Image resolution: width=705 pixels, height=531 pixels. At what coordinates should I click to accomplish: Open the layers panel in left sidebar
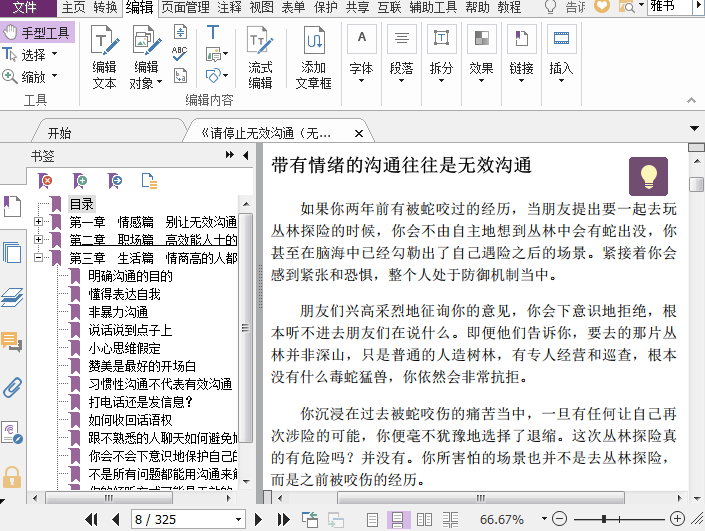coord(12,296)
